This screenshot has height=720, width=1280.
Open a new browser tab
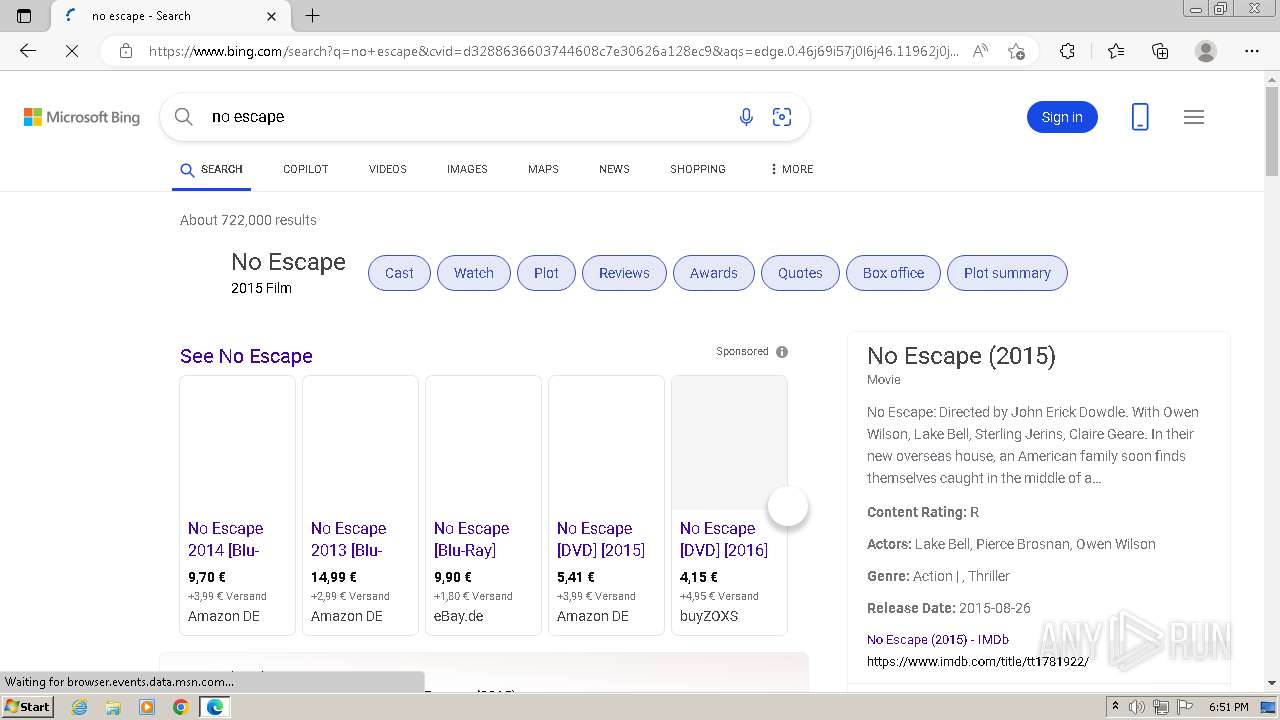click(x=313, y=16)
